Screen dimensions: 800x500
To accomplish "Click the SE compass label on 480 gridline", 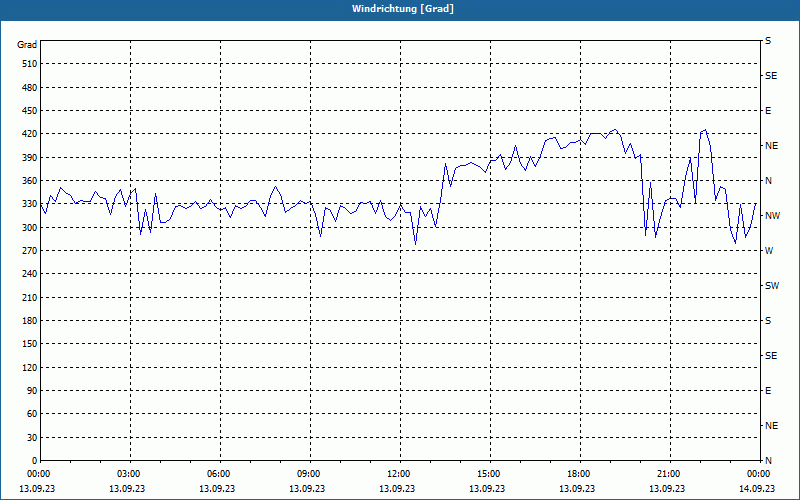I will pyautogui.click(x=771, y=76).
